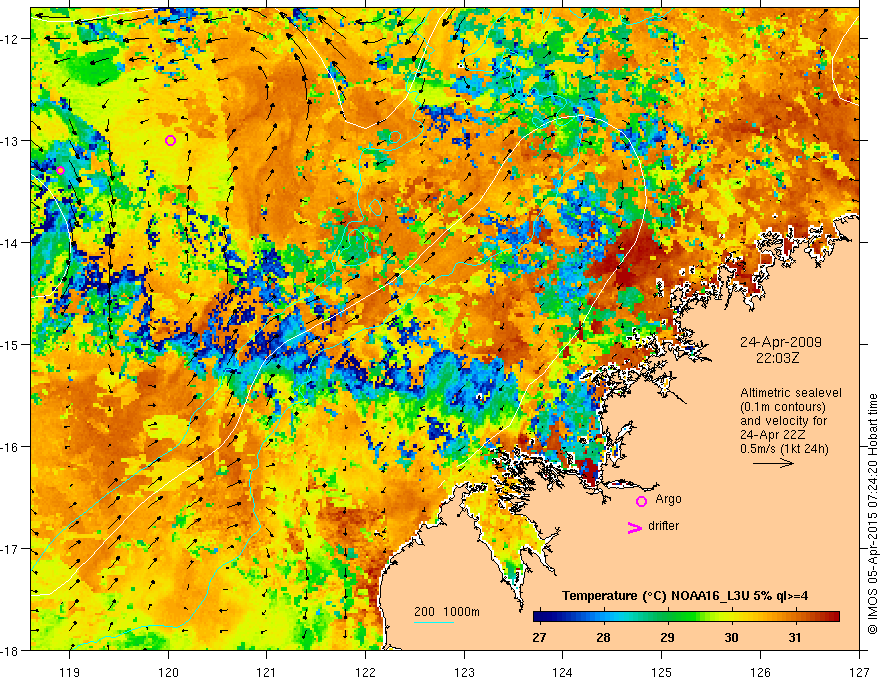Click the vertical IMOS copyright timestamp text
The height and width of the screenshot is (680, 880).
pyautogui.click(x=873, y=513)
